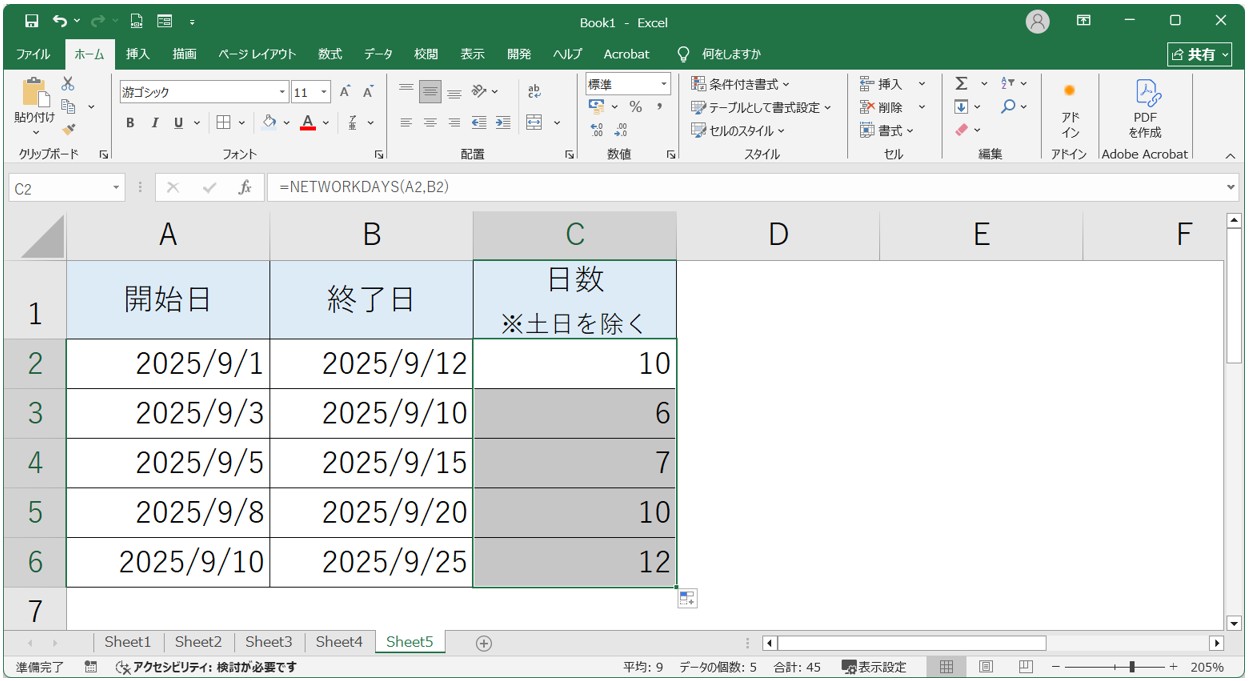Image resolution: width=1249 pixels, height=681 pixels.
Task: Apply comma style number format
Action: coord(659,107)
